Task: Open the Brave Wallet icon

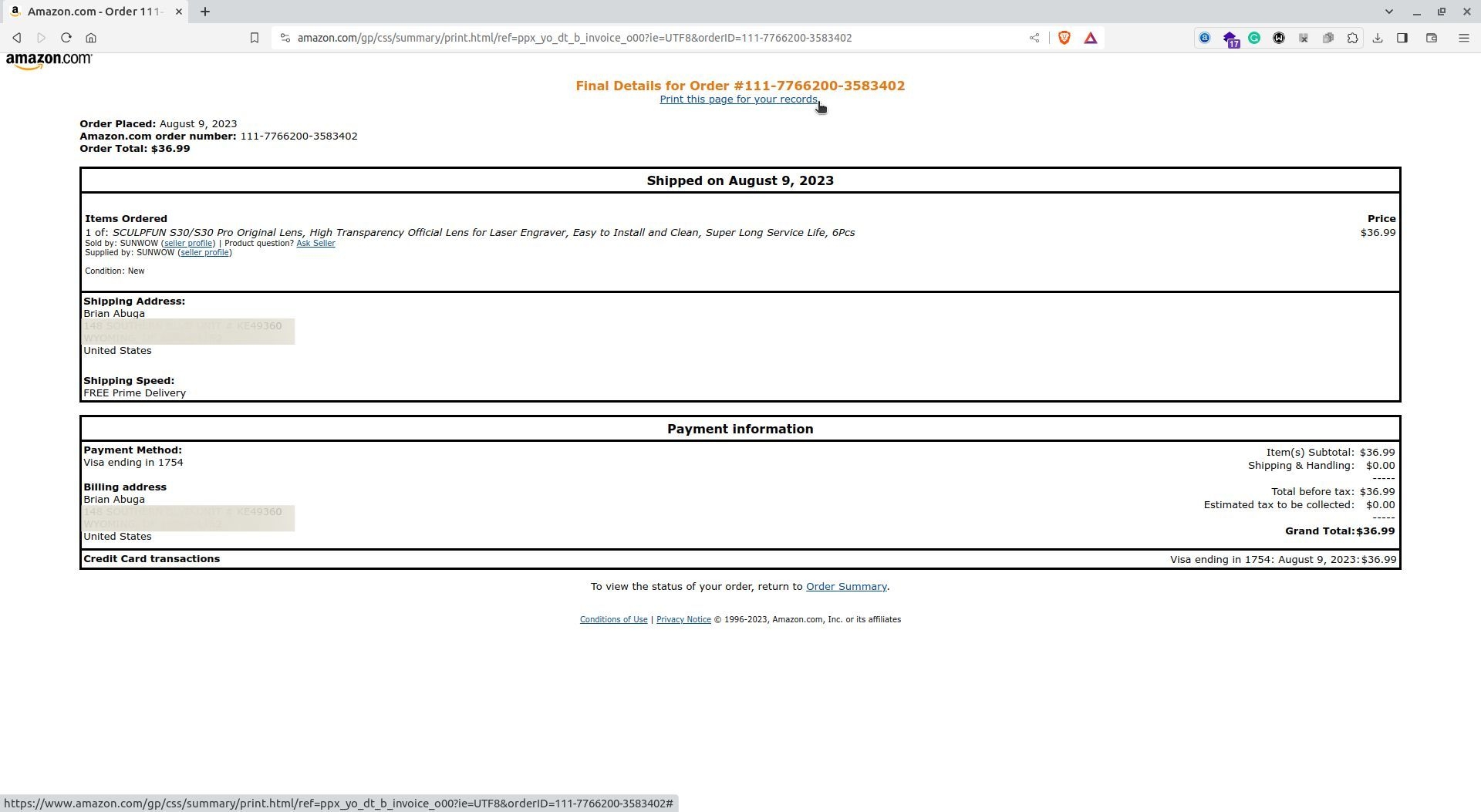Action: tap(1432, 37)
